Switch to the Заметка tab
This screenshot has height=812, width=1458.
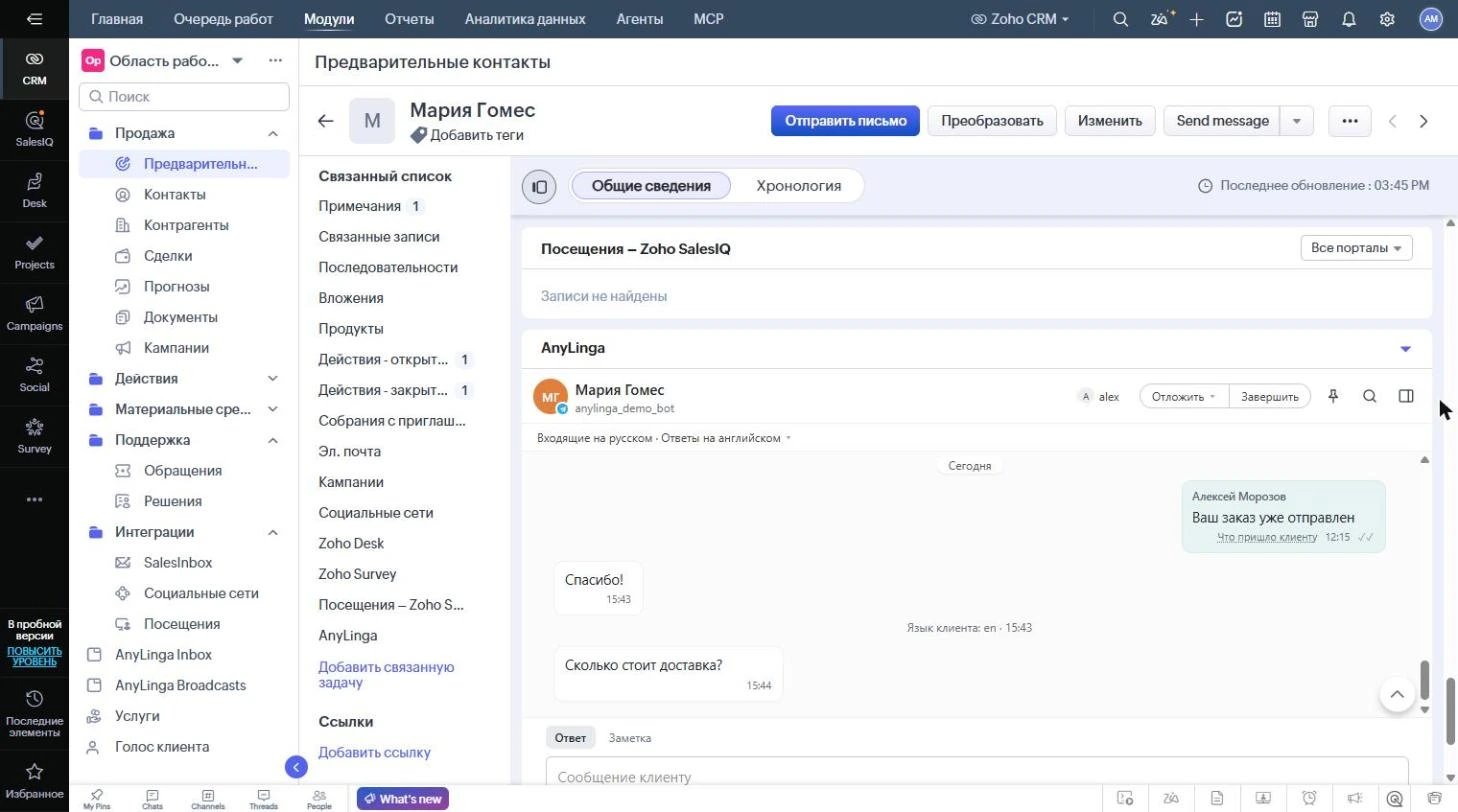pyautogui.click(x=630, y=738)
